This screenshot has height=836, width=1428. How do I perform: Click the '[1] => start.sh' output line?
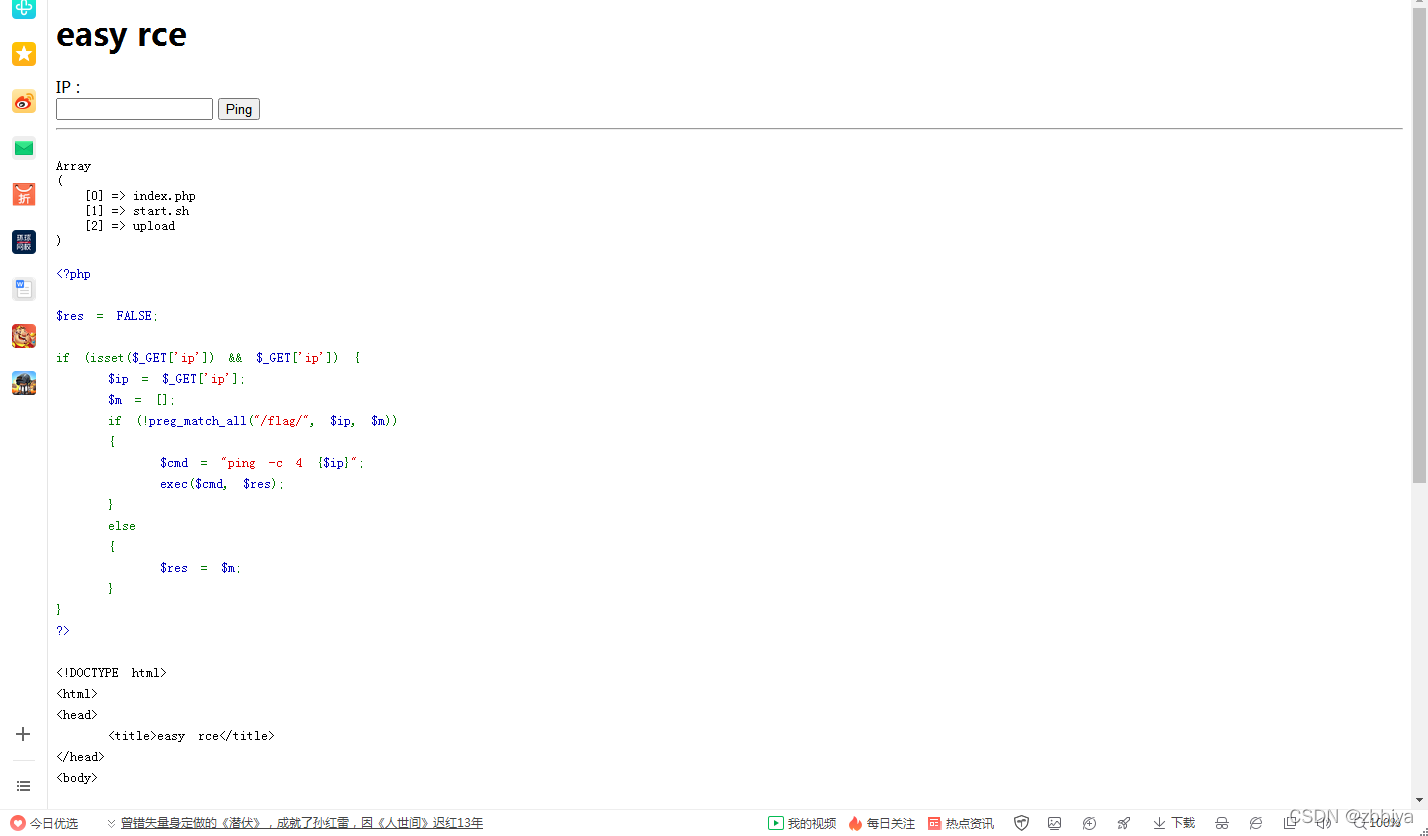[137, 211]
